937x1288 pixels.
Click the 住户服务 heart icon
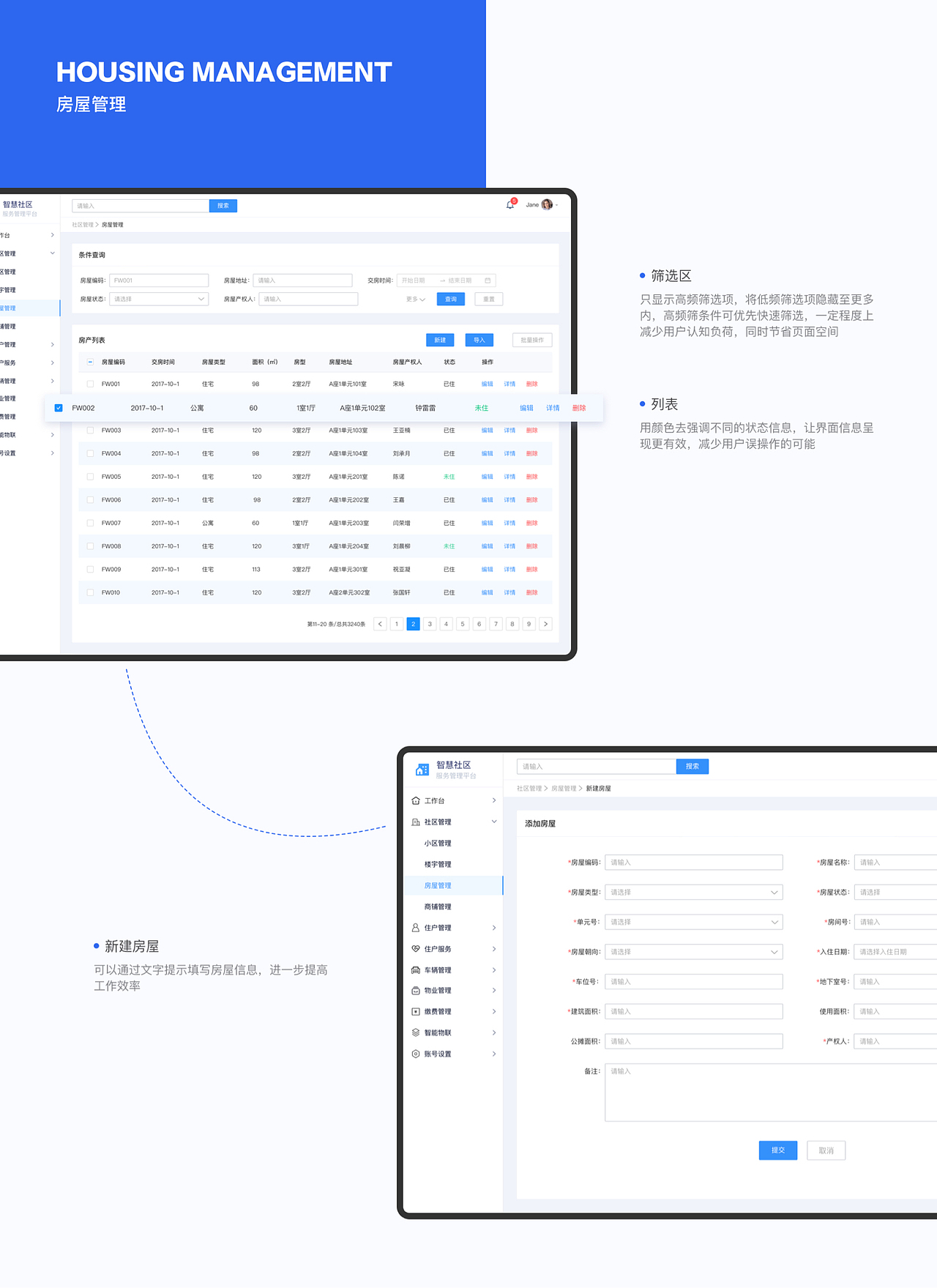click(x=416, y=949)
